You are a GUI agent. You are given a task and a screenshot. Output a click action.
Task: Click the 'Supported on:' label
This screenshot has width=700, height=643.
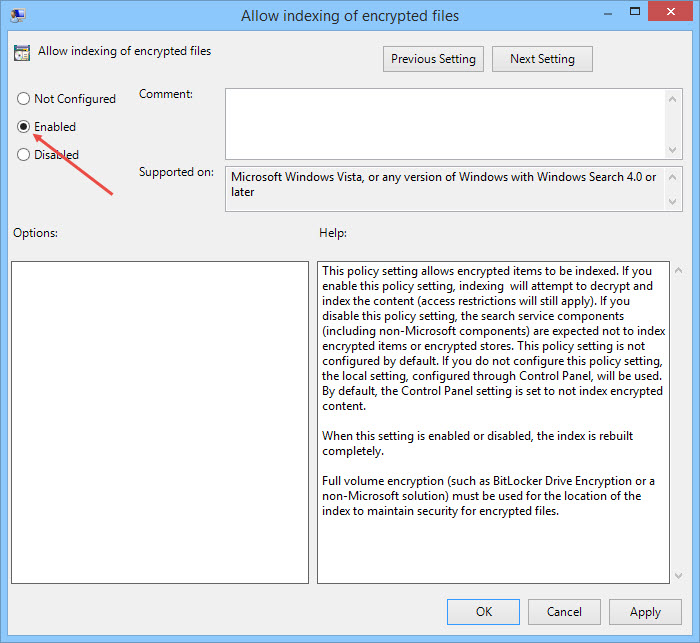(x=176, y=172)
